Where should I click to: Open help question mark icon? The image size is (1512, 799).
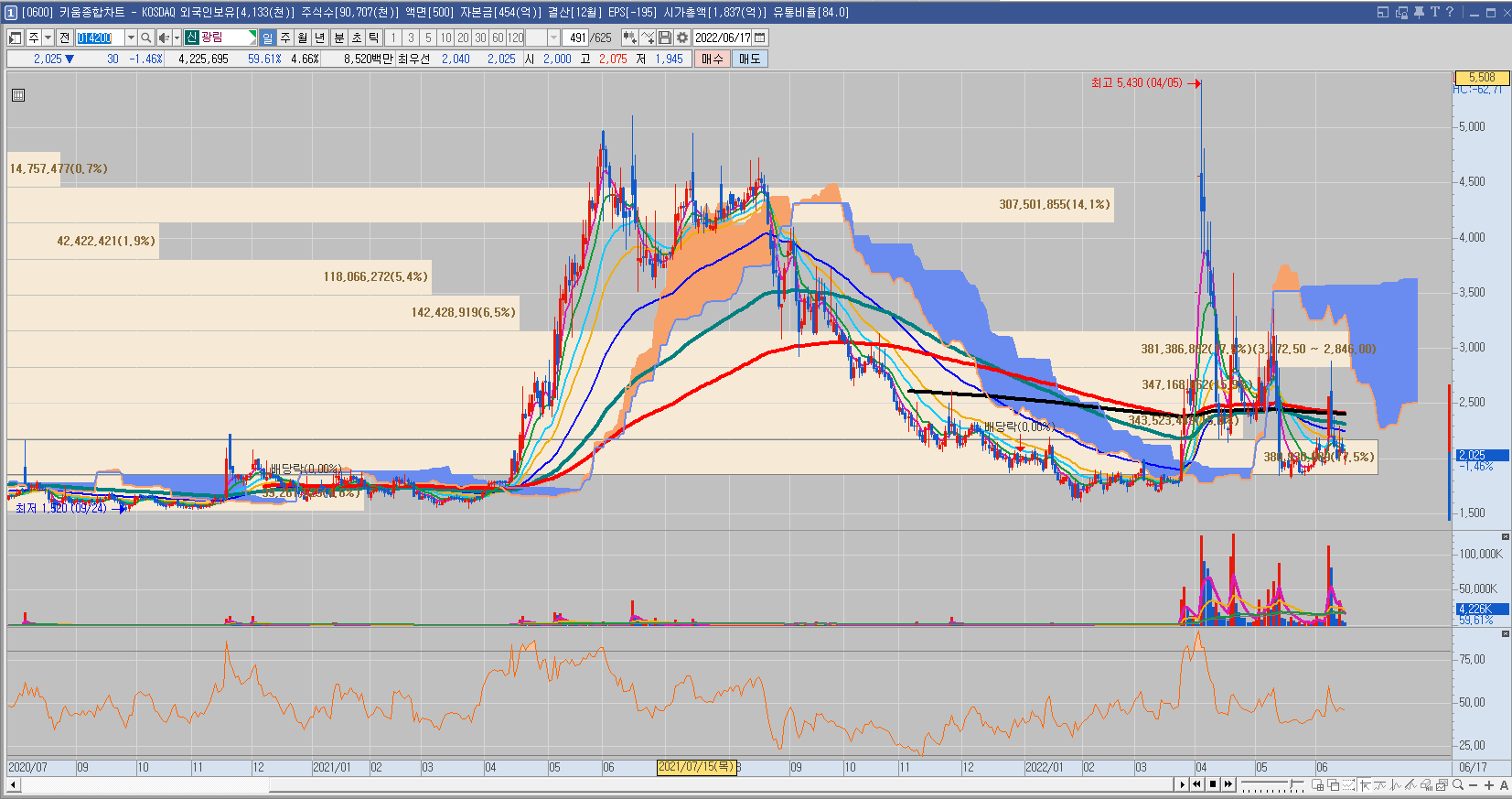pos(1450,12)
